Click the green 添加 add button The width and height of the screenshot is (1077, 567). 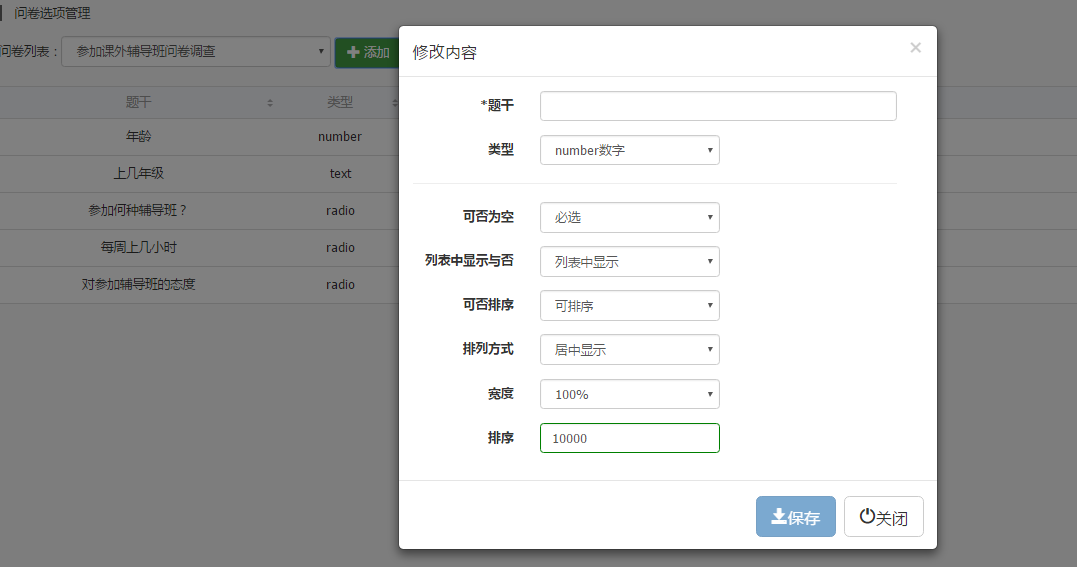coord(368,52)
